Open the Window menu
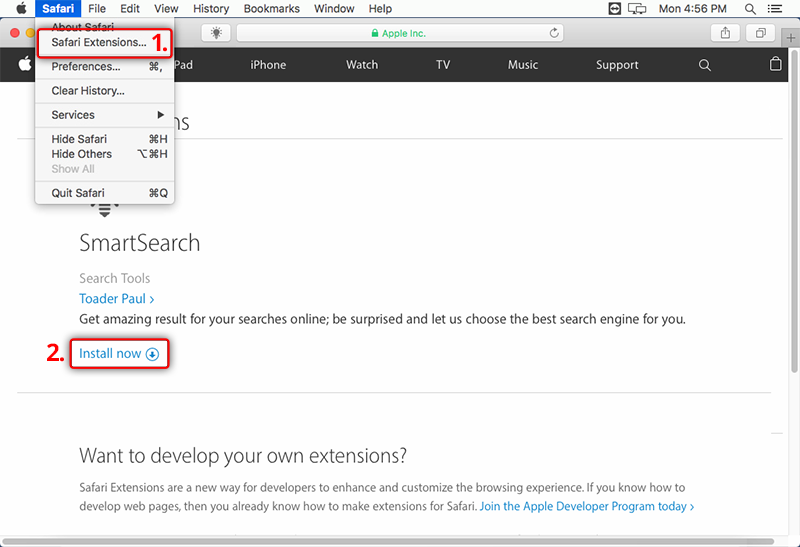 tap(334, 8)
